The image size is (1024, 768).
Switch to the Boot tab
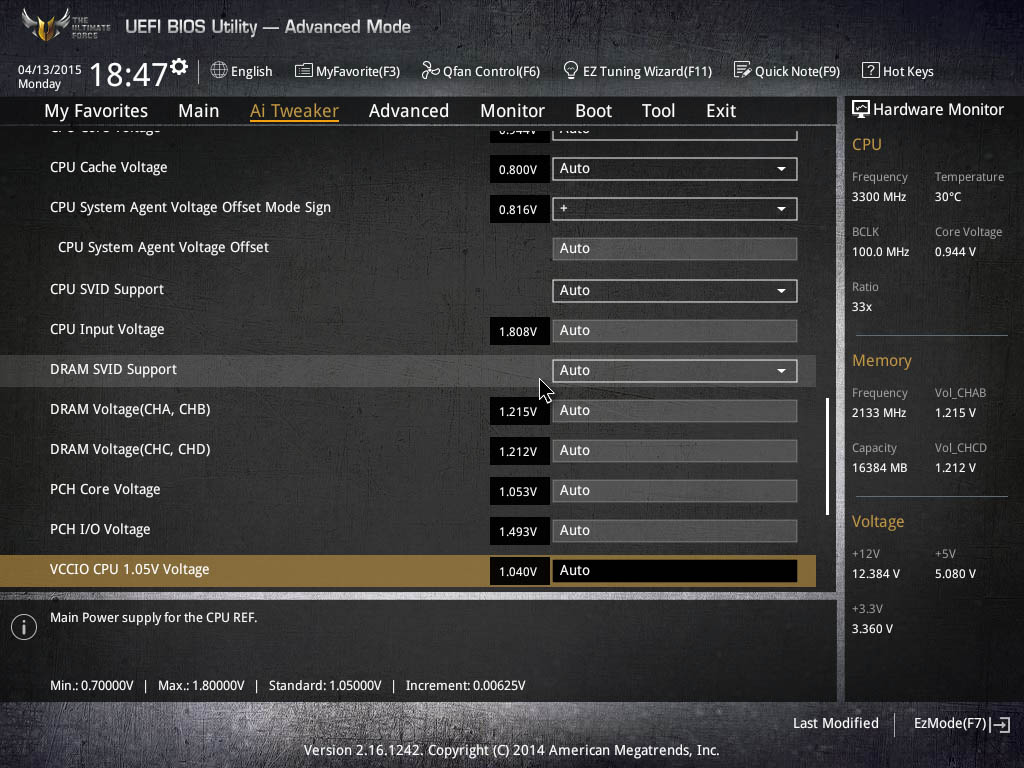click(594, 111)
